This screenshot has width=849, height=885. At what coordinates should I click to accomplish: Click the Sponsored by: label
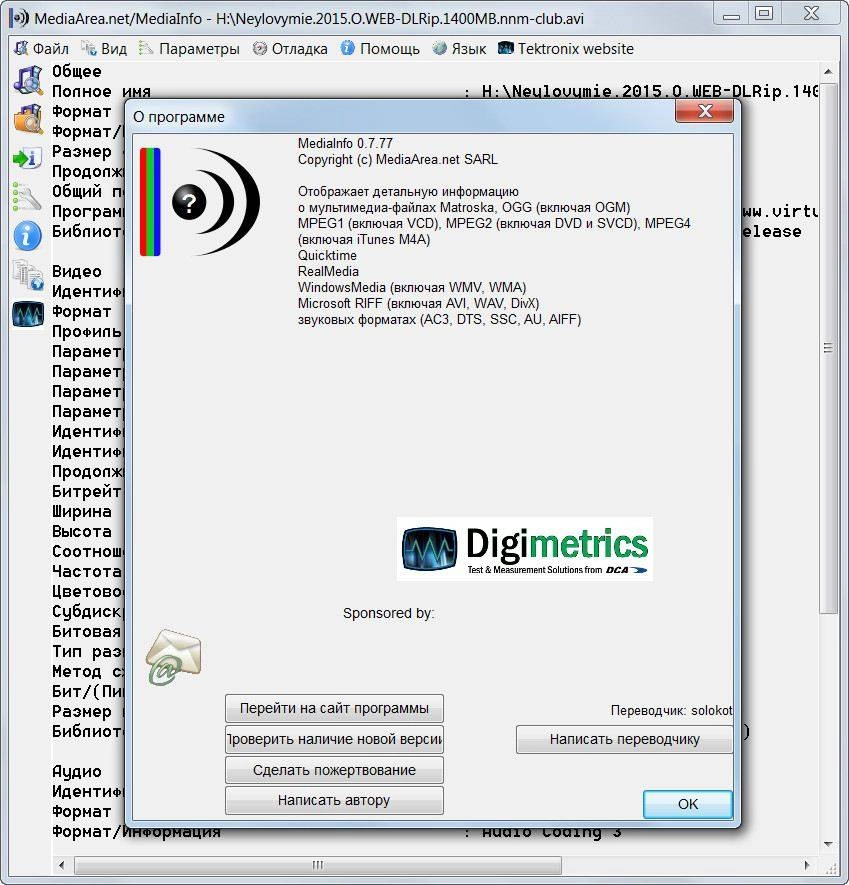[388, 614]
